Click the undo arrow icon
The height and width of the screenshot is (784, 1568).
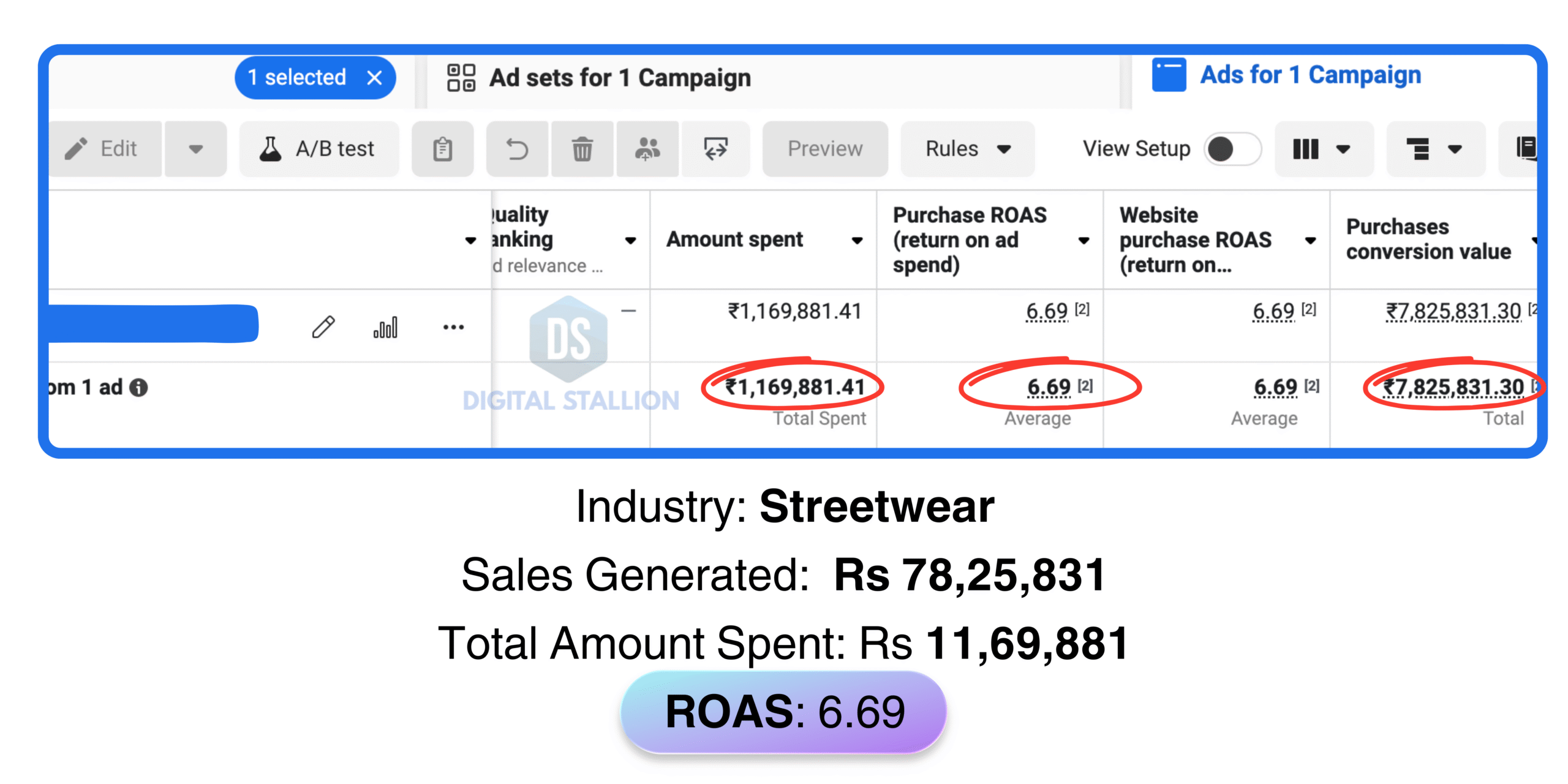(518, 149)
